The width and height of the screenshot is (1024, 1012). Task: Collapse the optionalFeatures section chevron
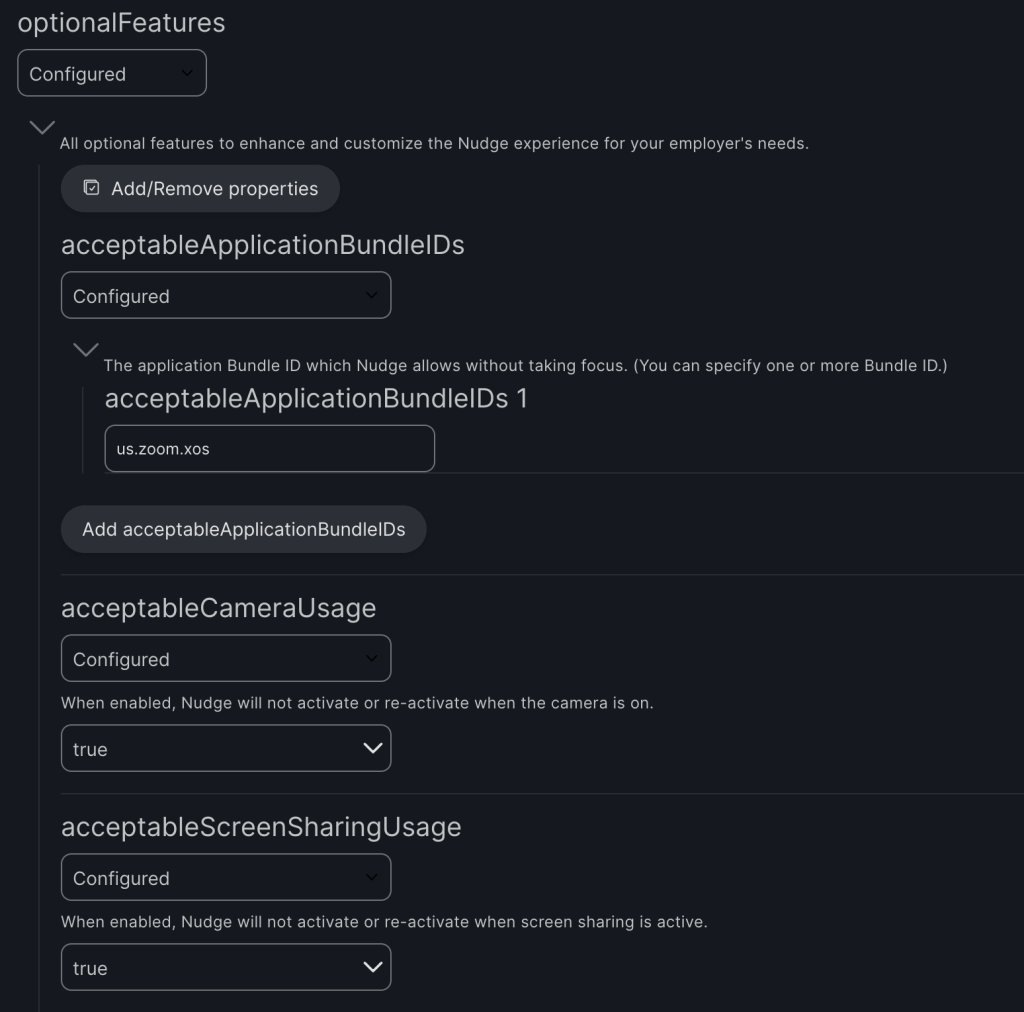coord(42,127)
